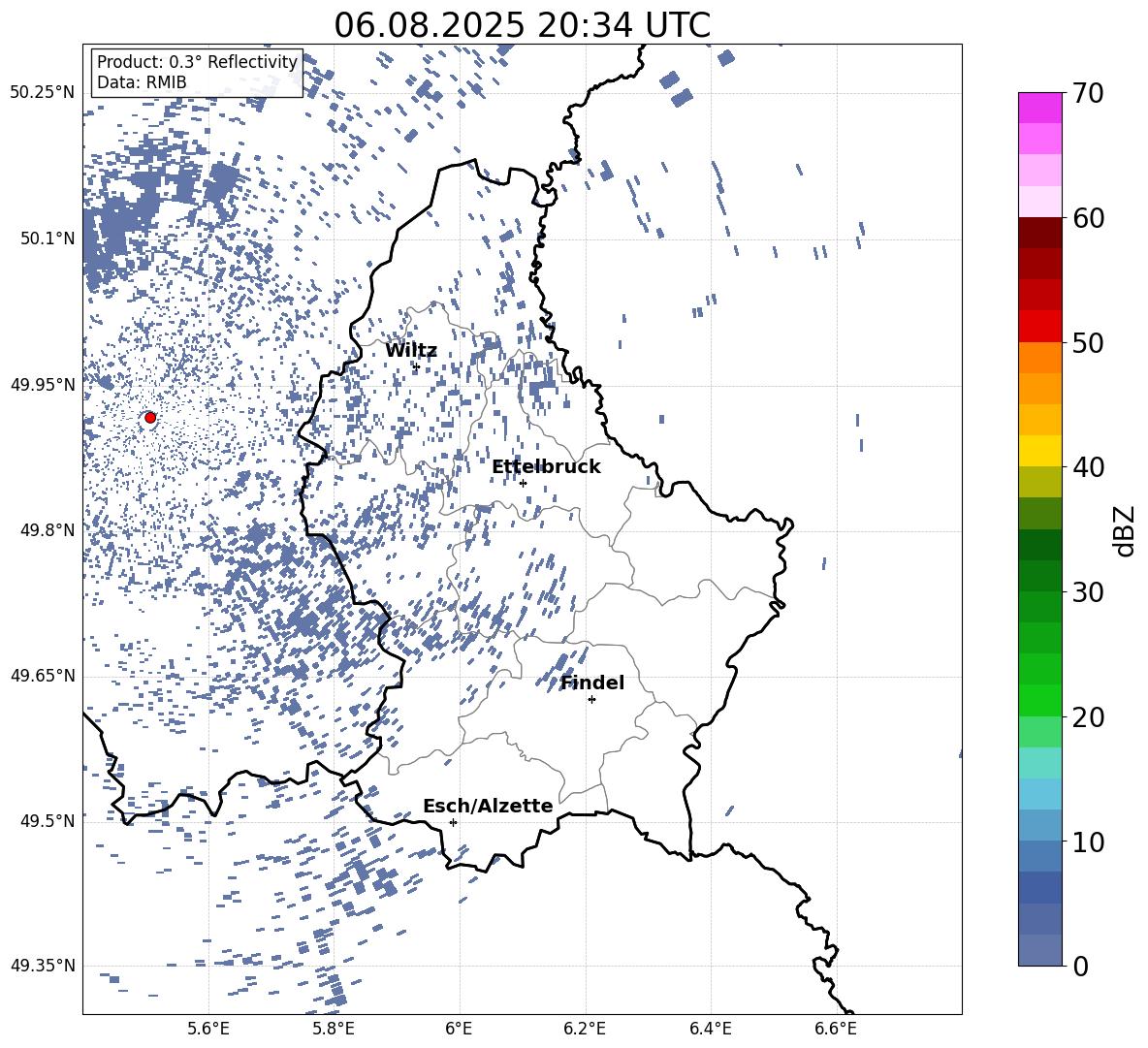This screenshot has height=1048, width=1148.
Task: Click the Findel city label
Action: coord(592,683)
